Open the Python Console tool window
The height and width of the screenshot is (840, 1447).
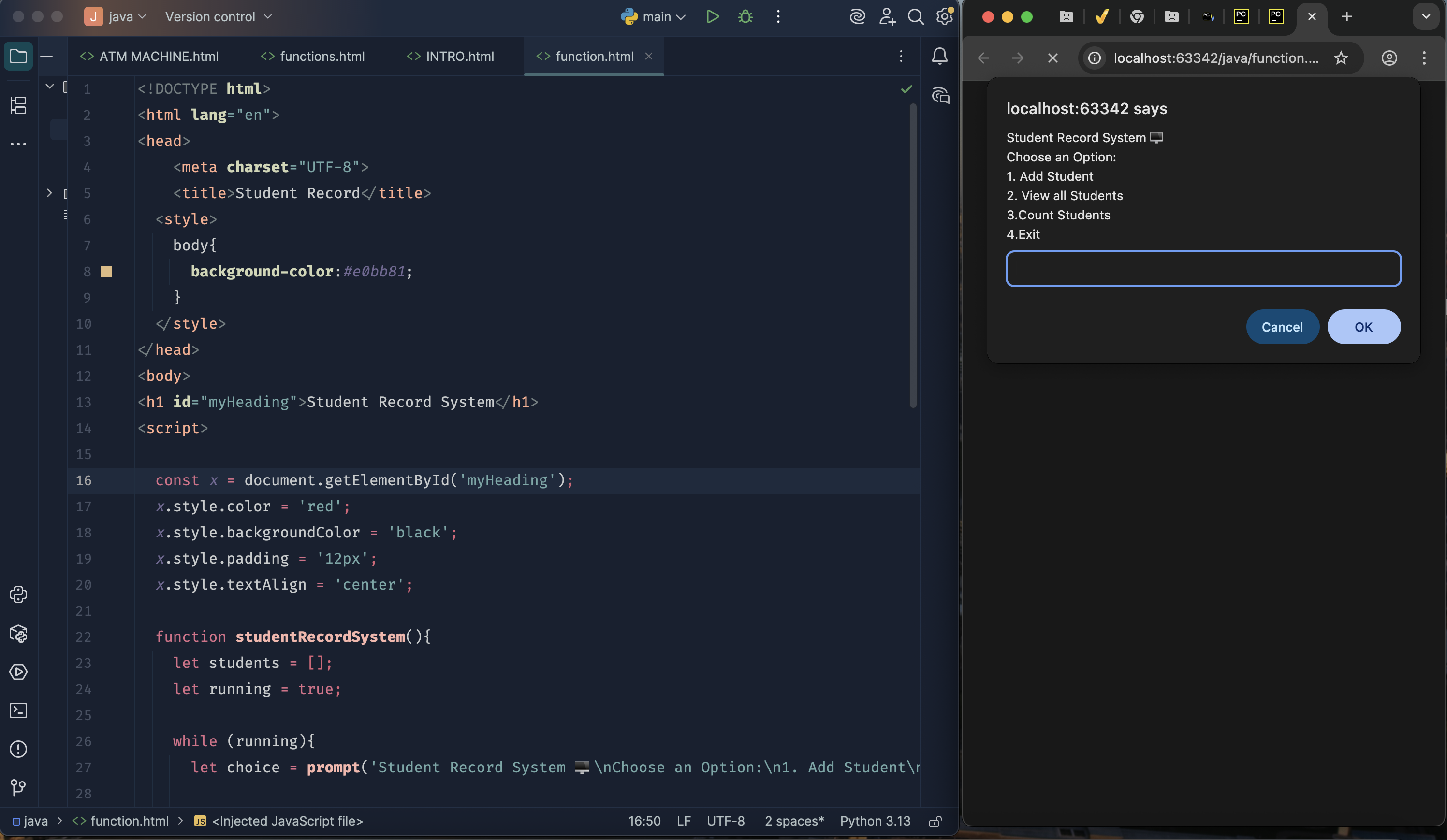[x=18, y=594]
